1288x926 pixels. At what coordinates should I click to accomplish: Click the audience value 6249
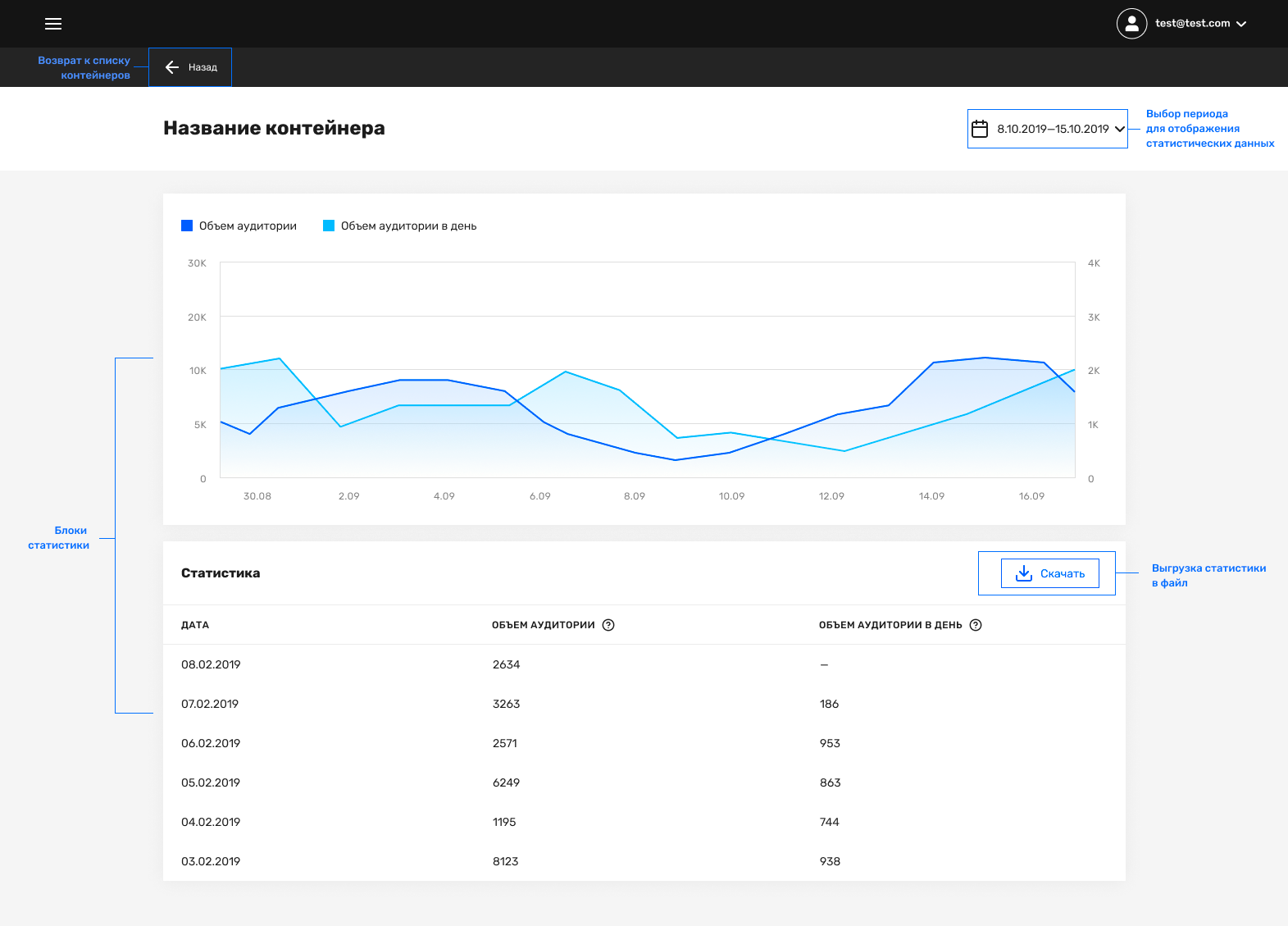tap(507, 782)
